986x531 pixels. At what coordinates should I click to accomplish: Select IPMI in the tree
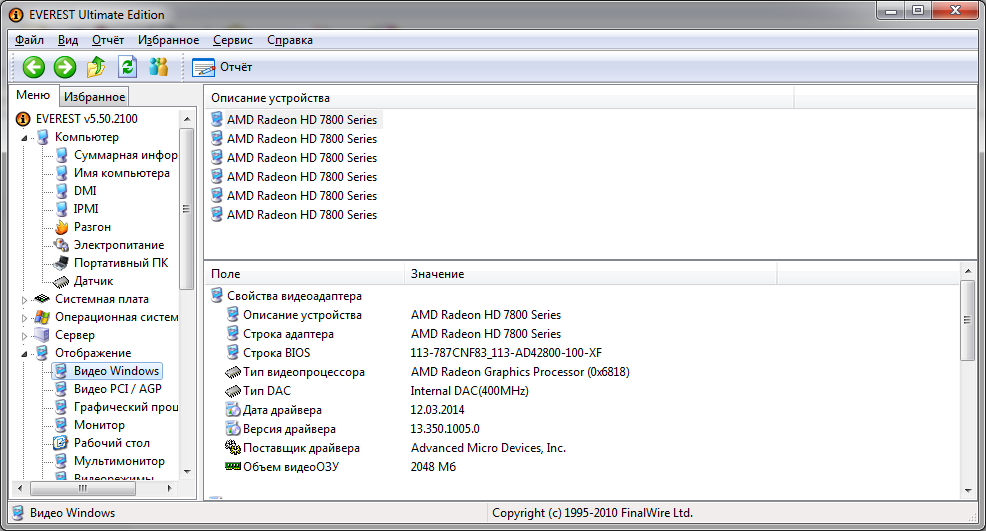[x=86, y=209]
